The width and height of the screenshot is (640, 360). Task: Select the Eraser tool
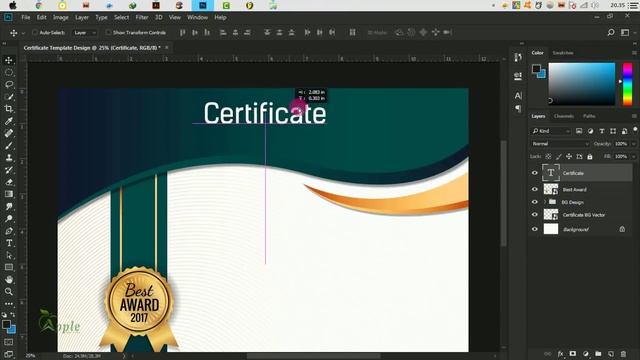(9, 182)
